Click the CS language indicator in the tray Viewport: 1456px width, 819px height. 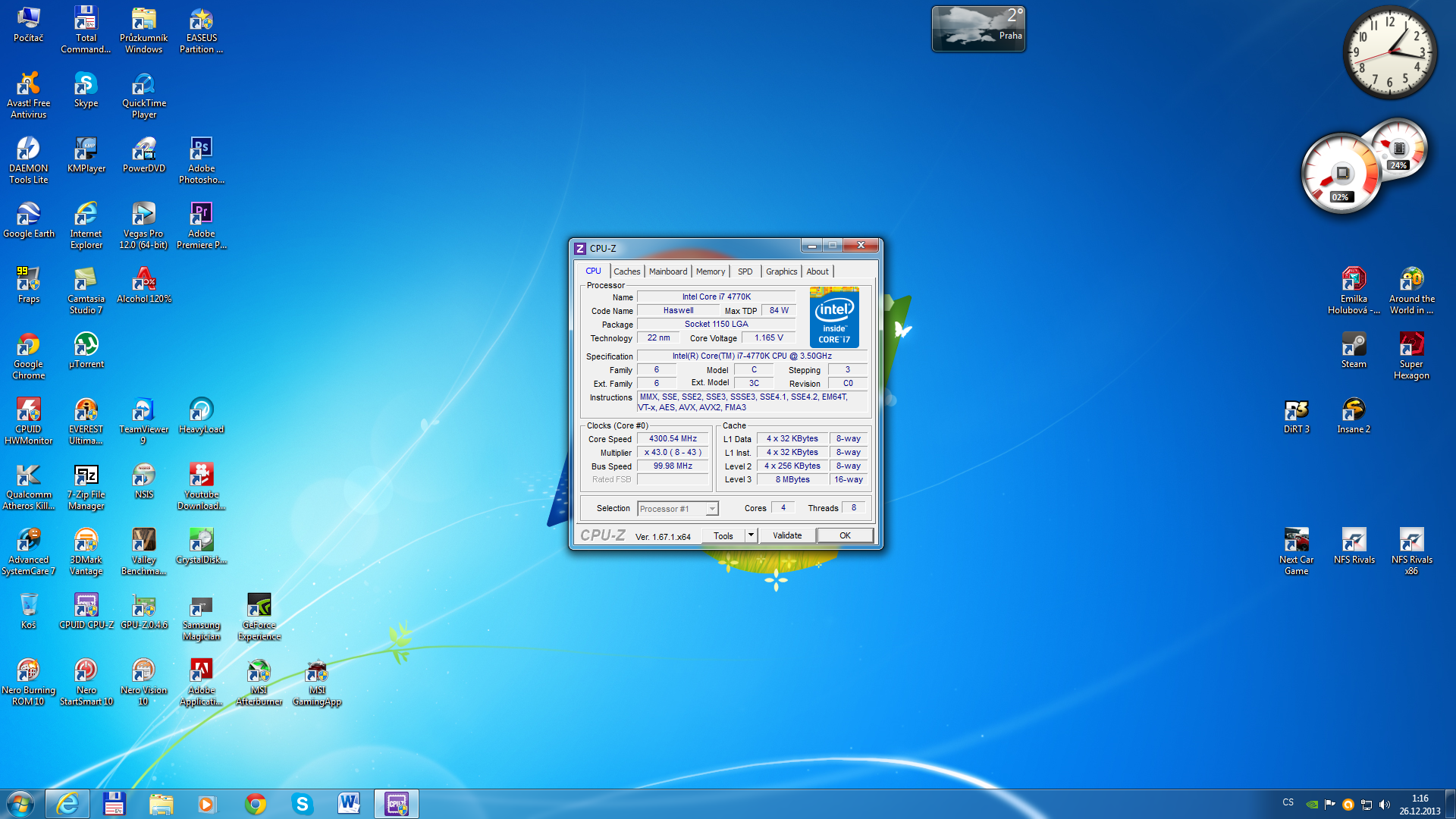[x=1288, y=802]
